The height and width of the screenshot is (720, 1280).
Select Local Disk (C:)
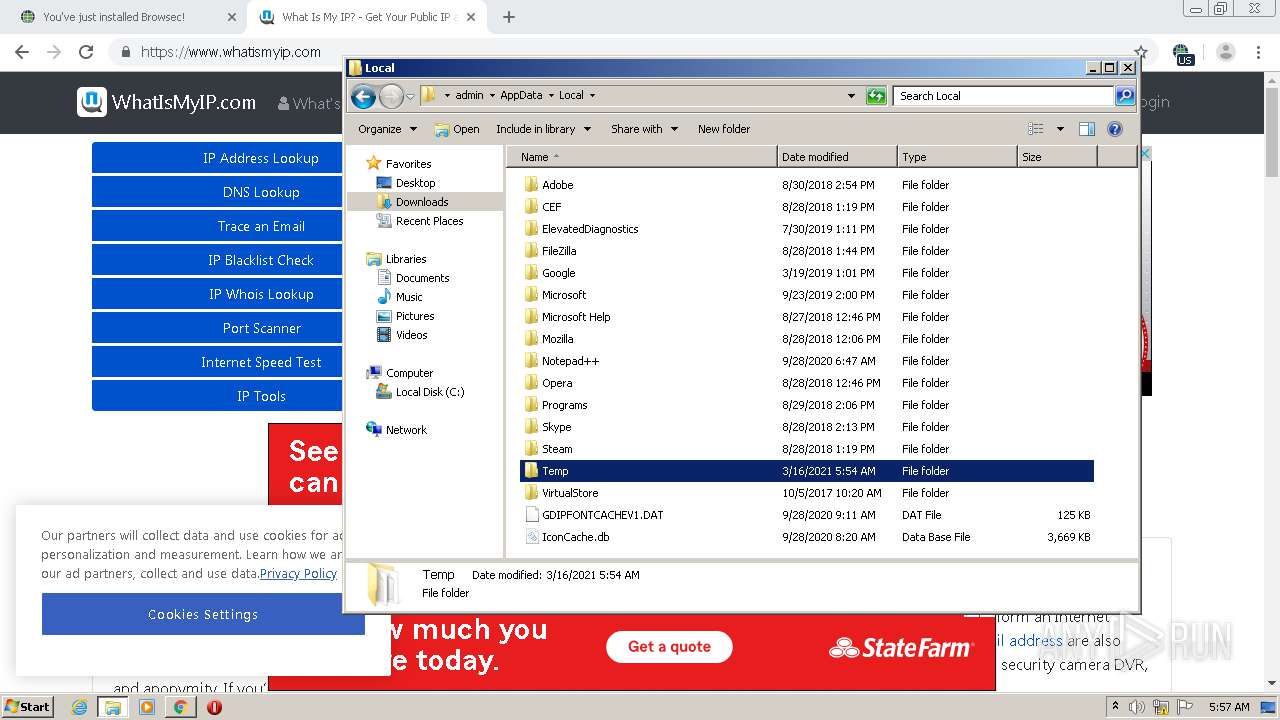[x=430, y=392]
